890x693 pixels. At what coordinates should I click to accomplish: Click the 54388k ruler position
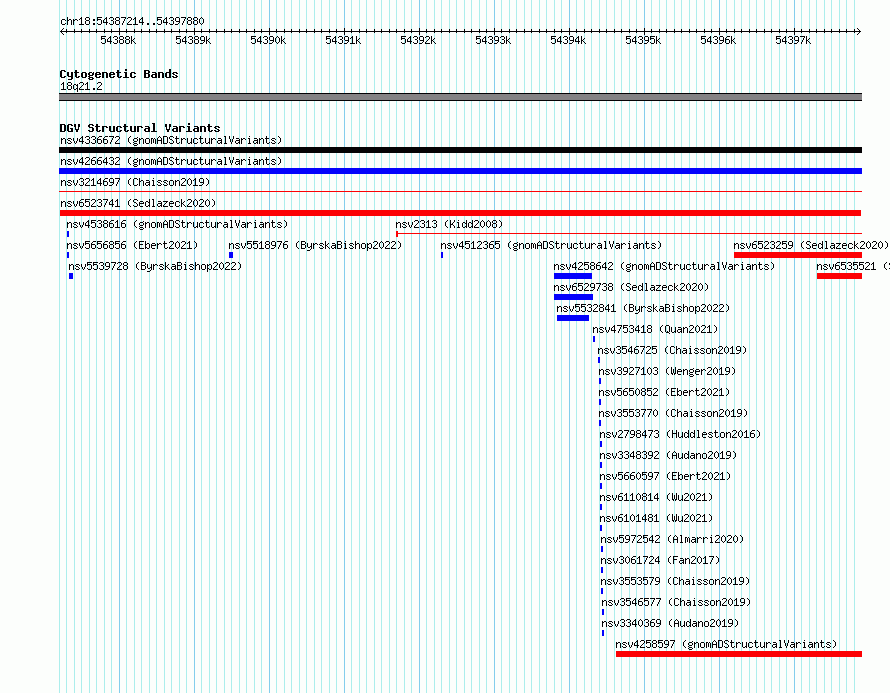(118, 40)
